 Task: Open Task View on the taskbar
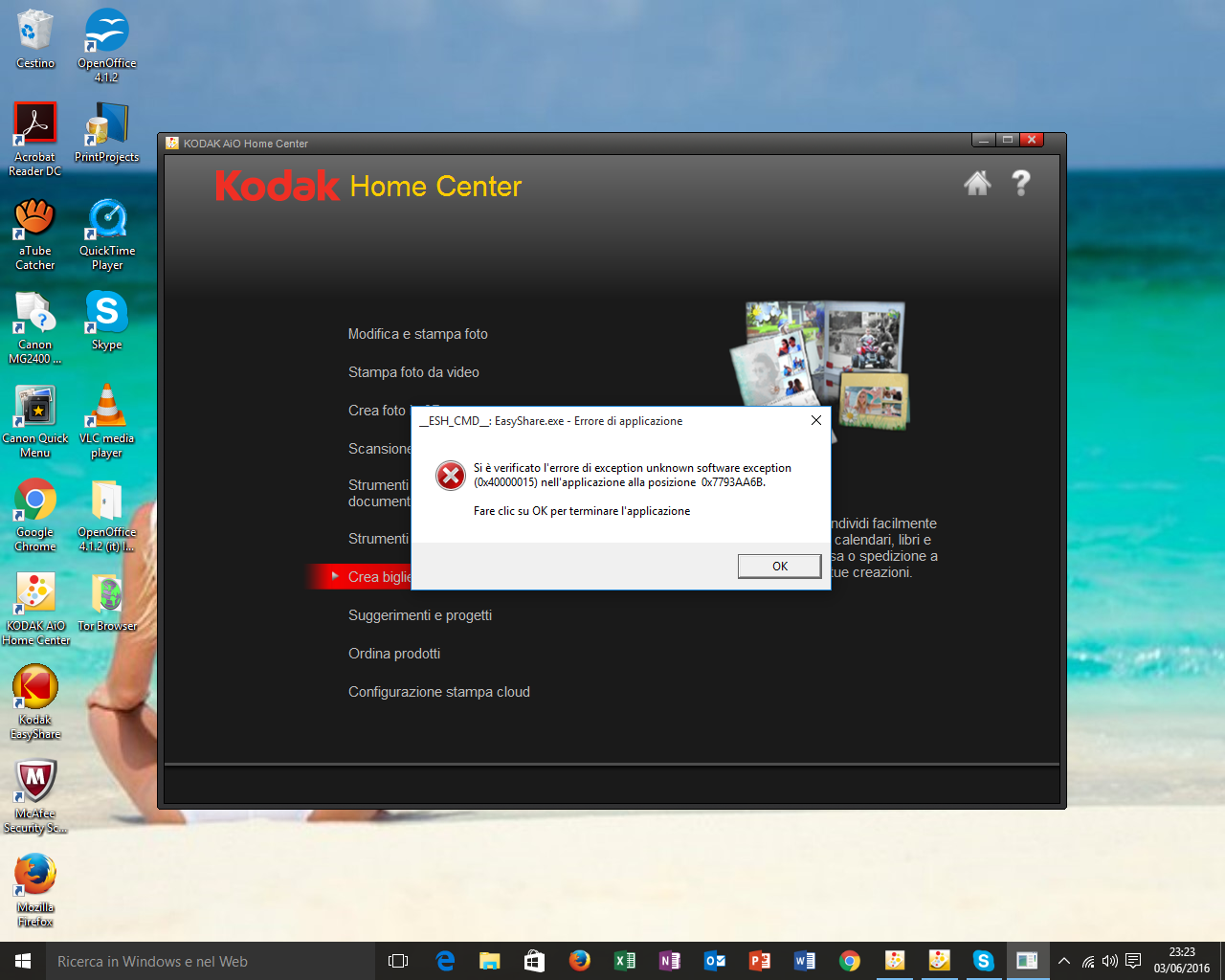coord(398,961)
